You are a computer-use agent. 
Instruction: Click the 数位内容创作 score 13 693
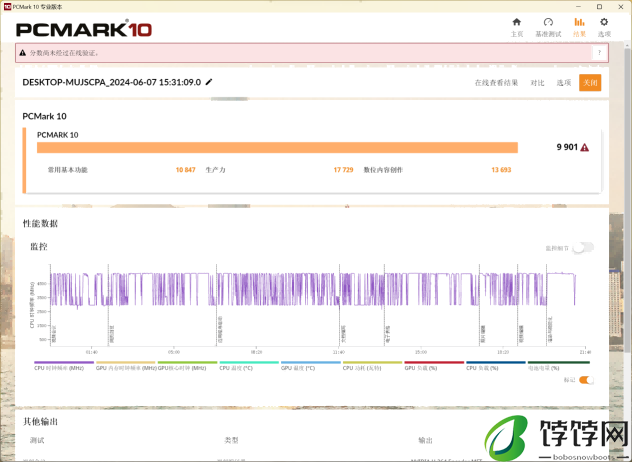(x=501, y=170)
